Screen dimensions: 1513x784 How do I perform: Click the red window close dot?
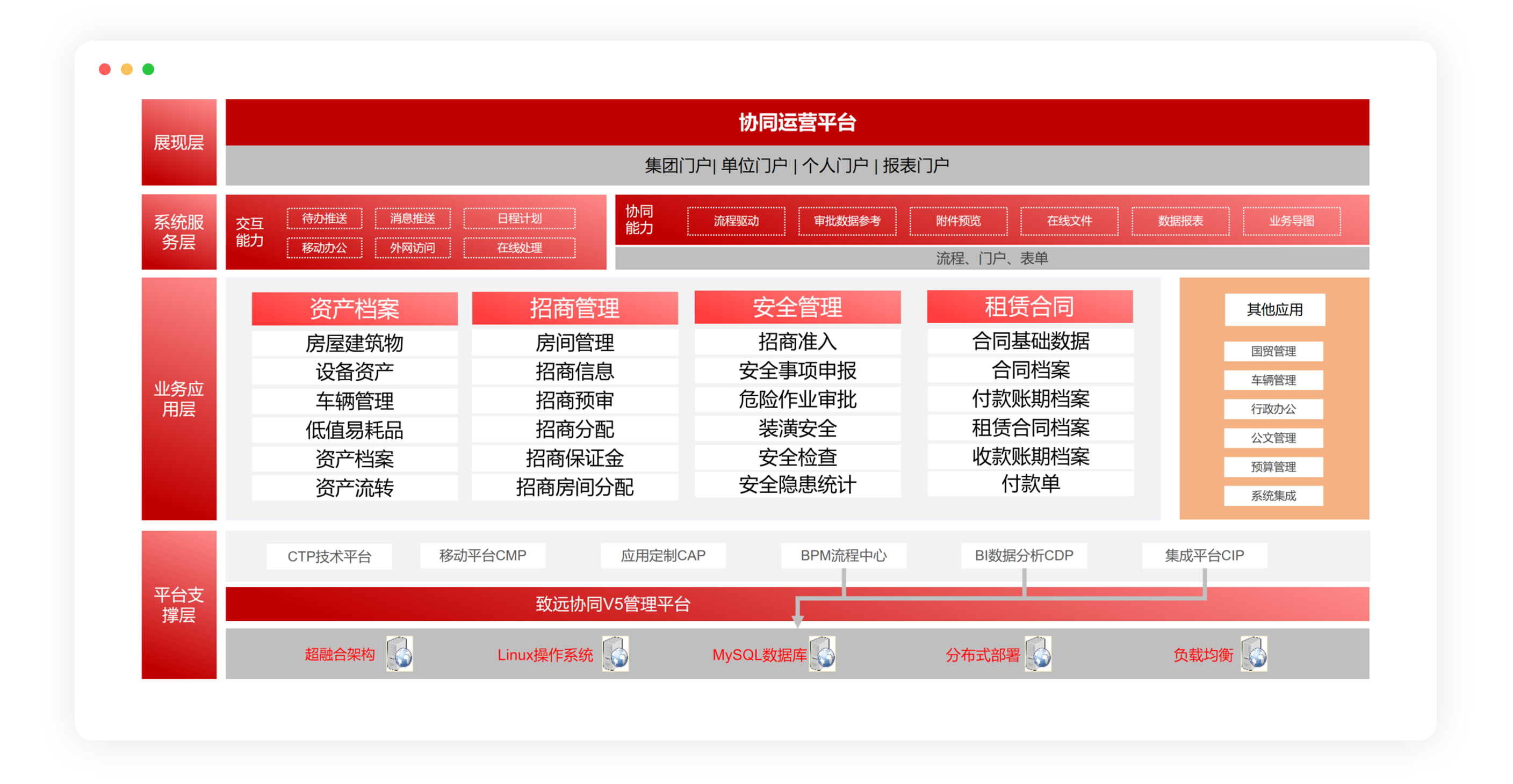[x=105, y=69]
